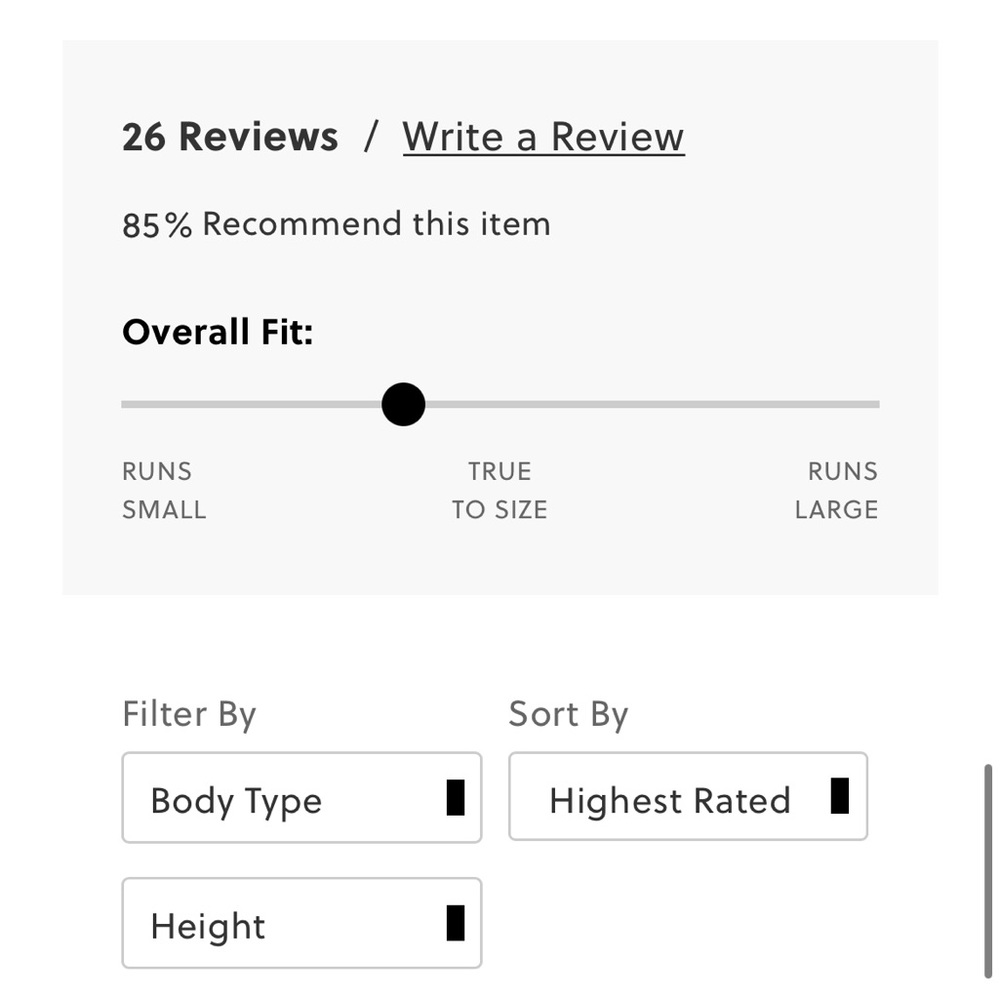Click the arrow icon in Body Type box
This screenshot has height=1000, width=1000.
click(x=455, y=798)
